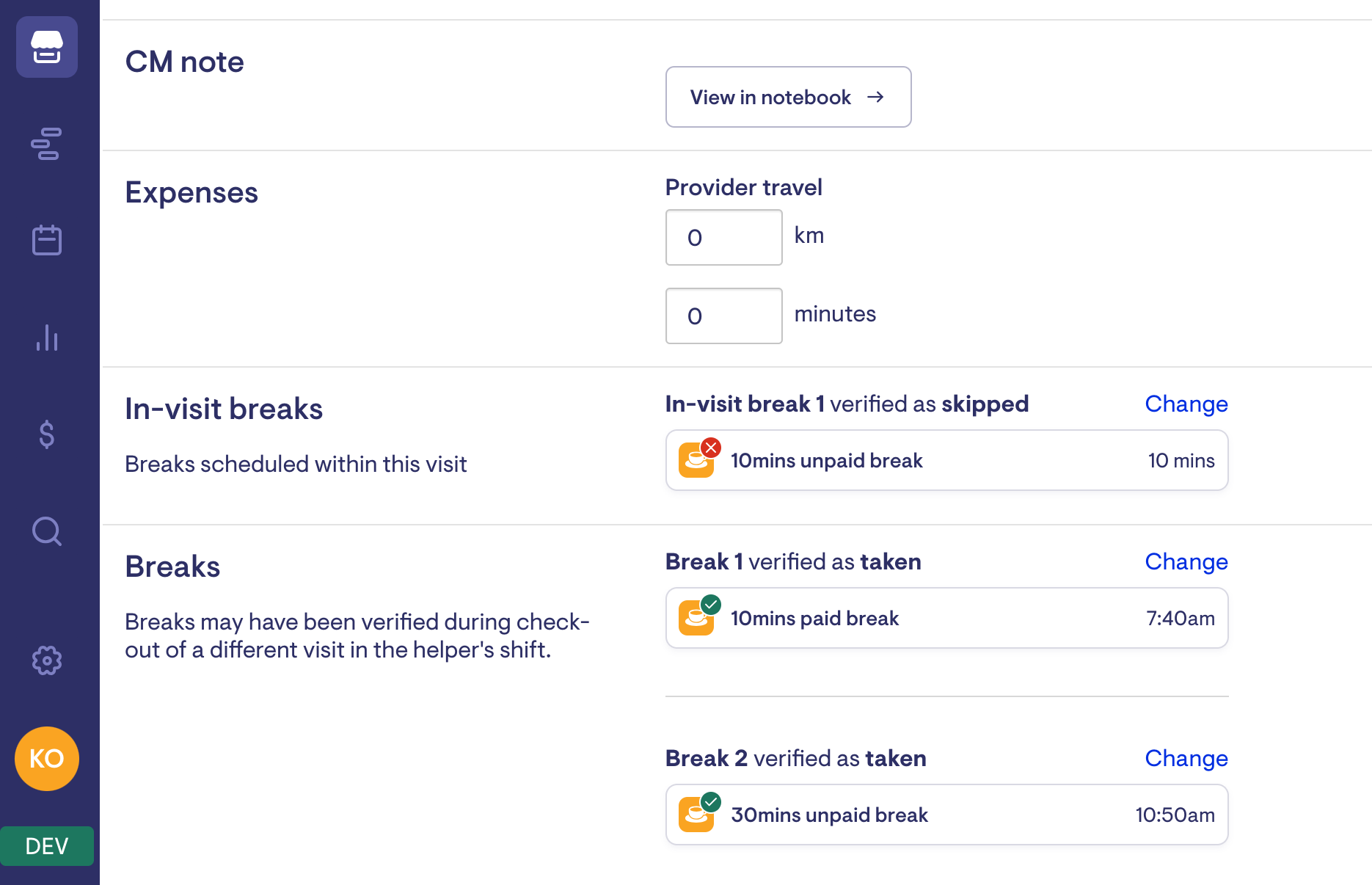Click the green DEV environment badge
Viewport: 1372px width, 885px height.
47,846
